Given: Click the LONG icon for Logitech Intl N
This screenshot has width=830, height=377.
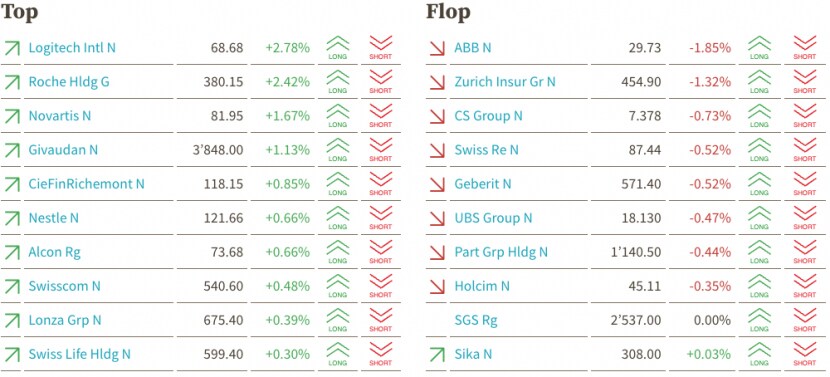Looking at the screenshot, I should click(338, 48).
